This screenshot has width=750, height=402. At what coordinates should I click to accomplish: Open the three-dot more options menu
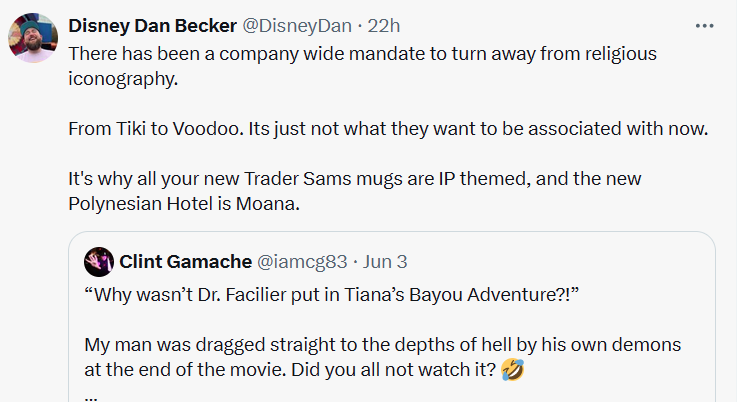(x=704, y=26)
